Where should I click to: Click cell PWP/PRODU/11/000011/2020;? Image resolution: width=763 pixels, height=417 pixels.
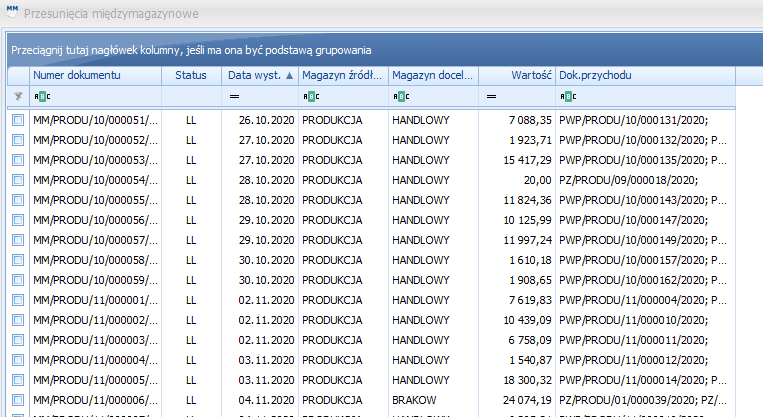(645, 340)
